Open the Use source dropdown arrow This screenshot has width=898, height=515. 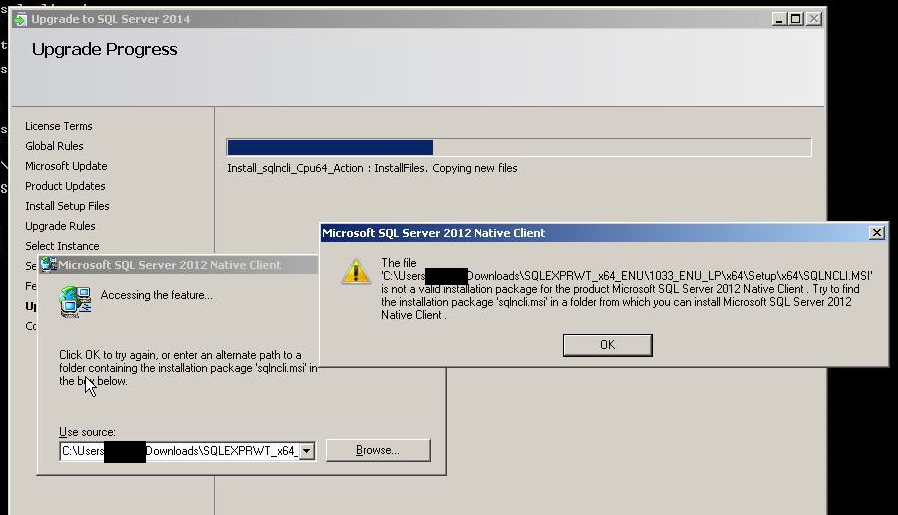[307, 451]
